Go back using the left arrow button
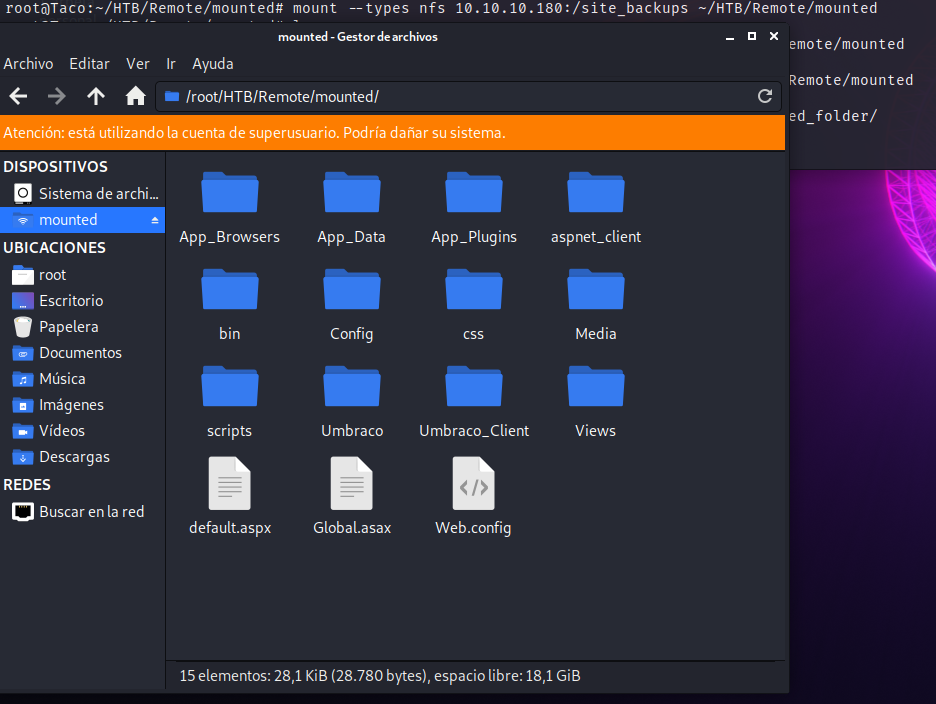The height and width of the screenshot is (704, 936). tap(18, 96)
